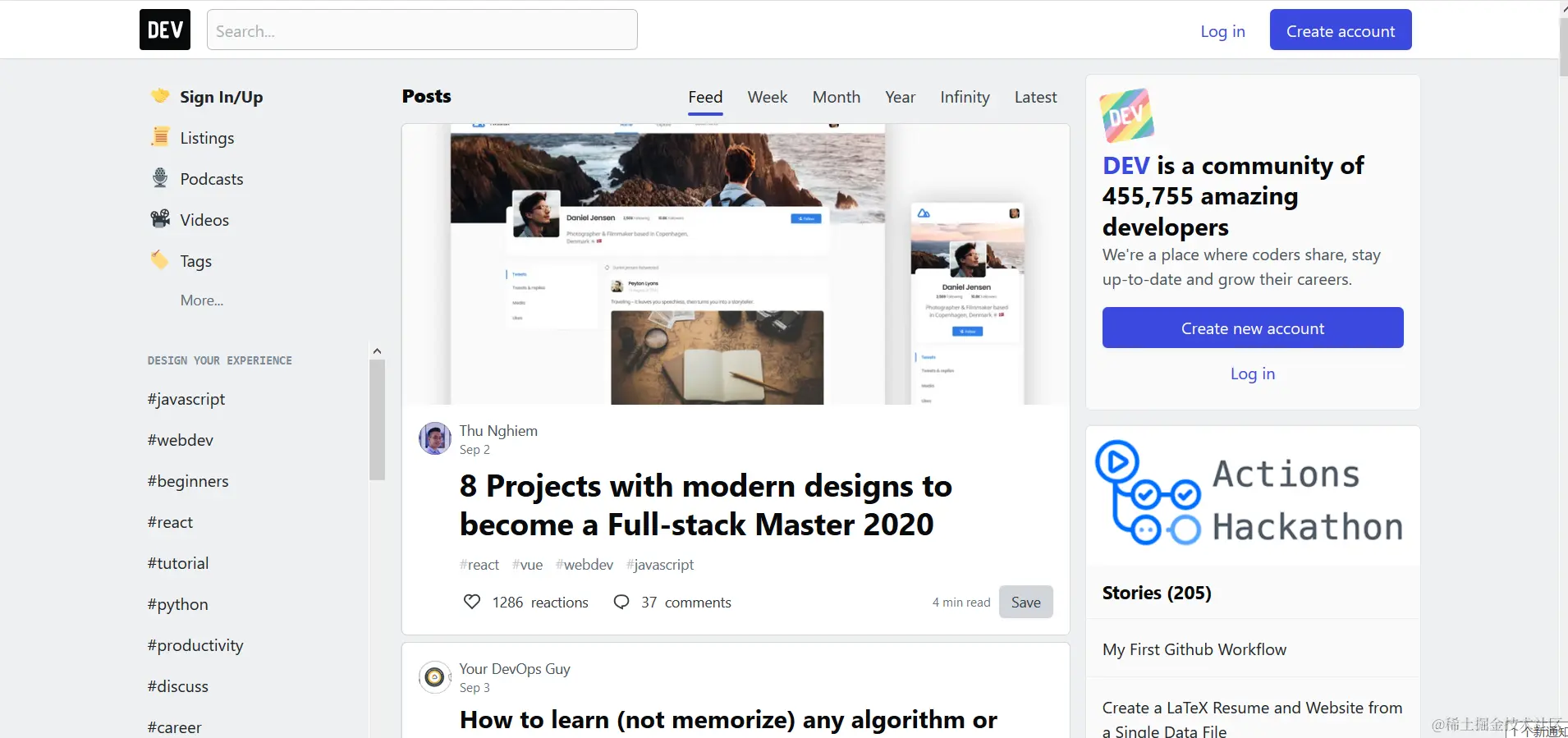Image resolution: width=1568 pixels, height=738 pixels.
Task: Click Log in link in community card
Action: pyautogui.click(x=1253, y=374)
